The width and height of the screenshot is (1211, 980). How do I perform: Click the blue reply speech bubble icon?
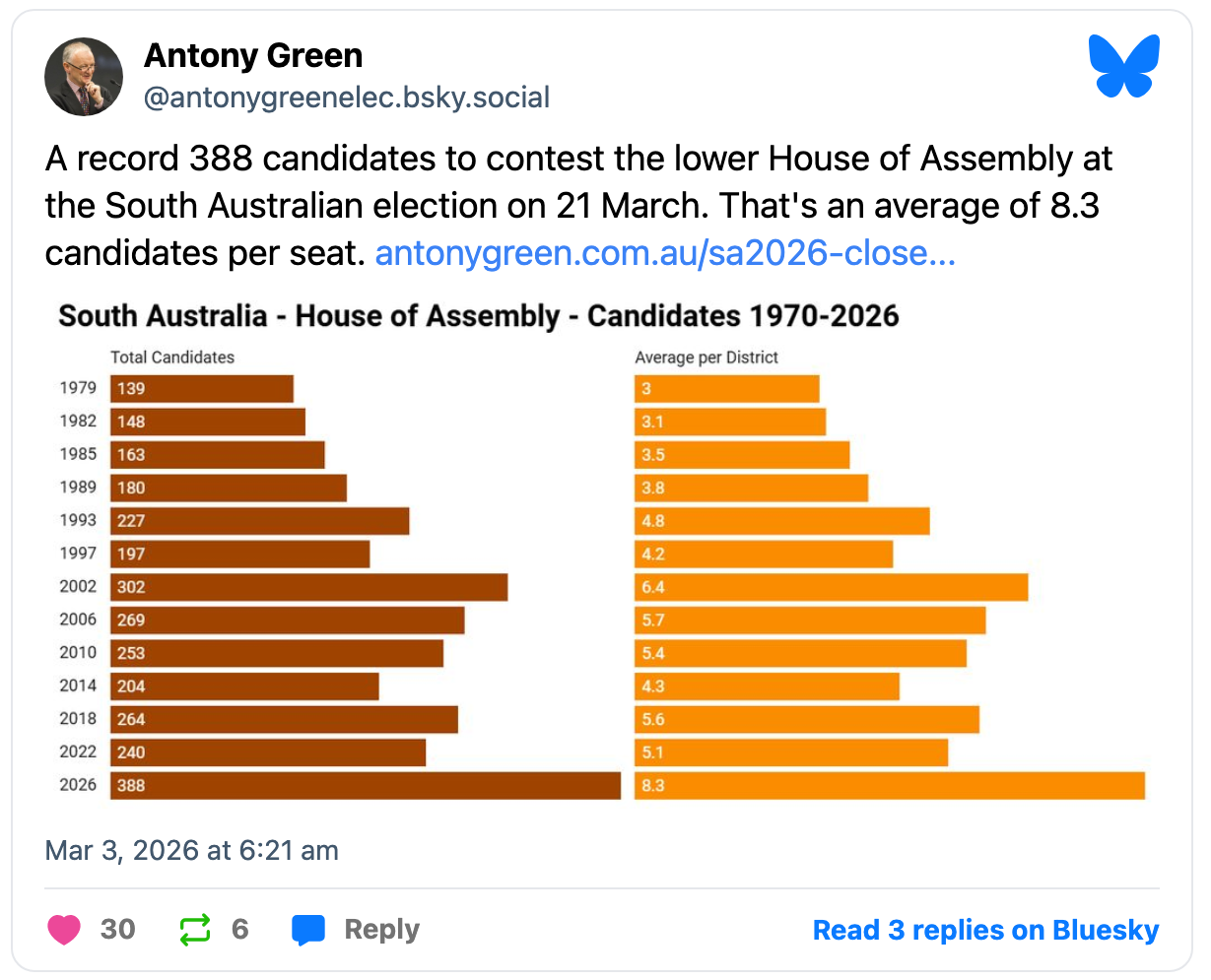coord(308,930)
